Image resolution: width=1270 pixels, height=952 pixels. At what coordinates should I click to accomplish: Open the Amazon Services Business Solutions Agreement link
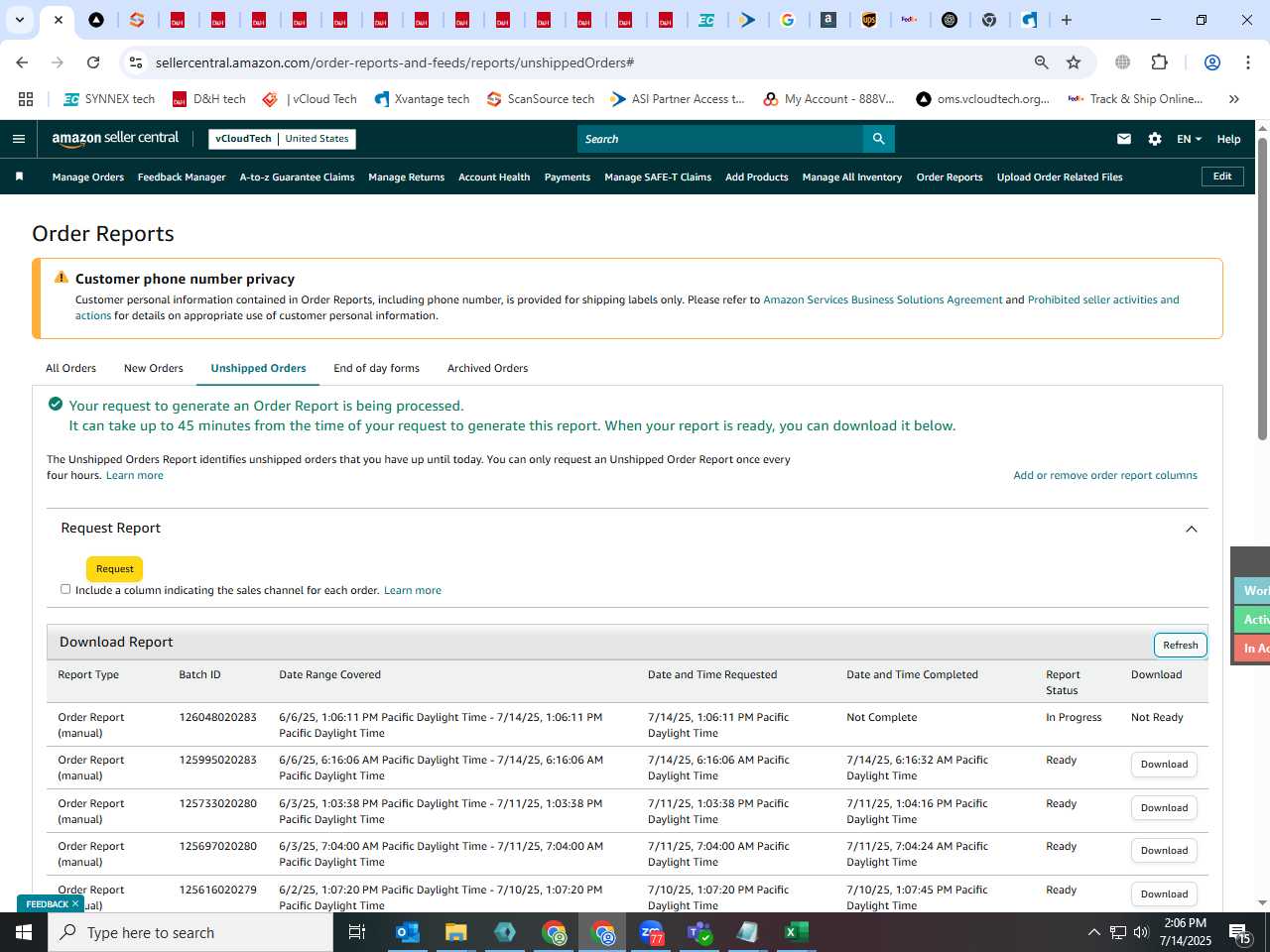882,299
